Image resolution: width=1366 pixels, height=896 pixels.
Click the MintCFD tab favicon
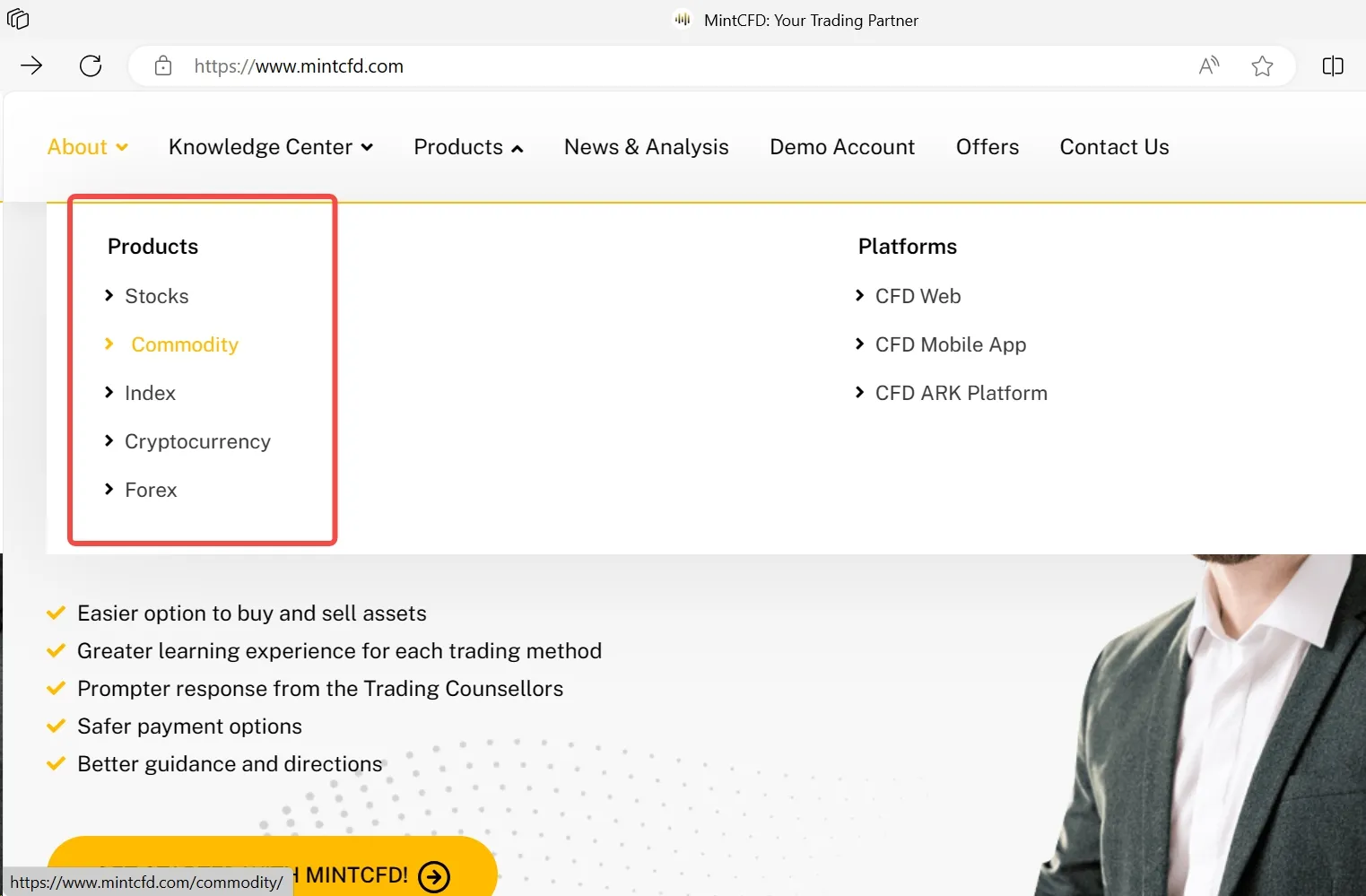tap(683, 20)
